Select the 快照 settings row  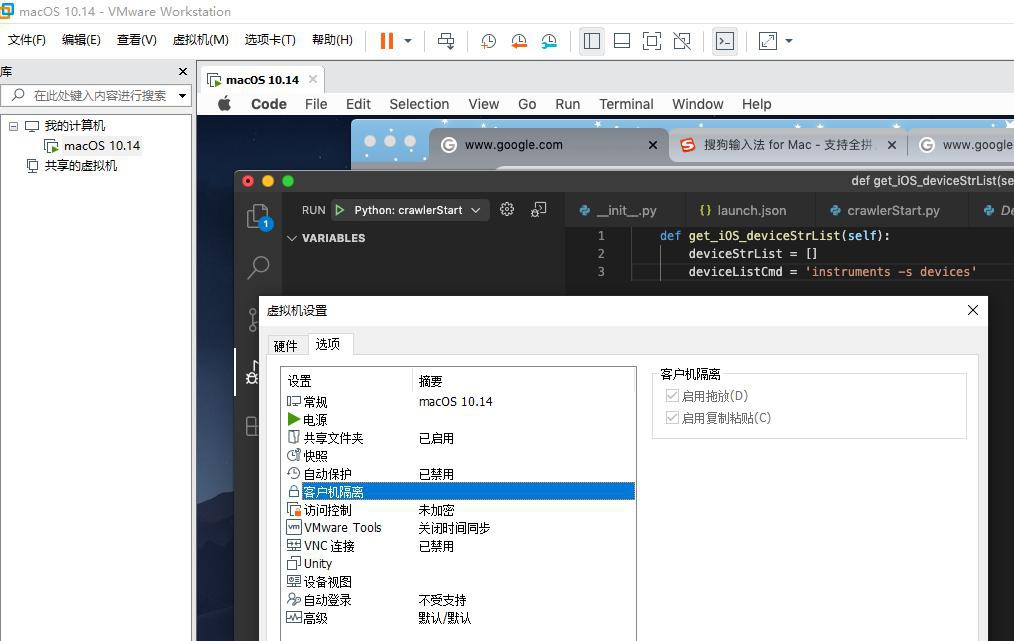tap(459, 456)
